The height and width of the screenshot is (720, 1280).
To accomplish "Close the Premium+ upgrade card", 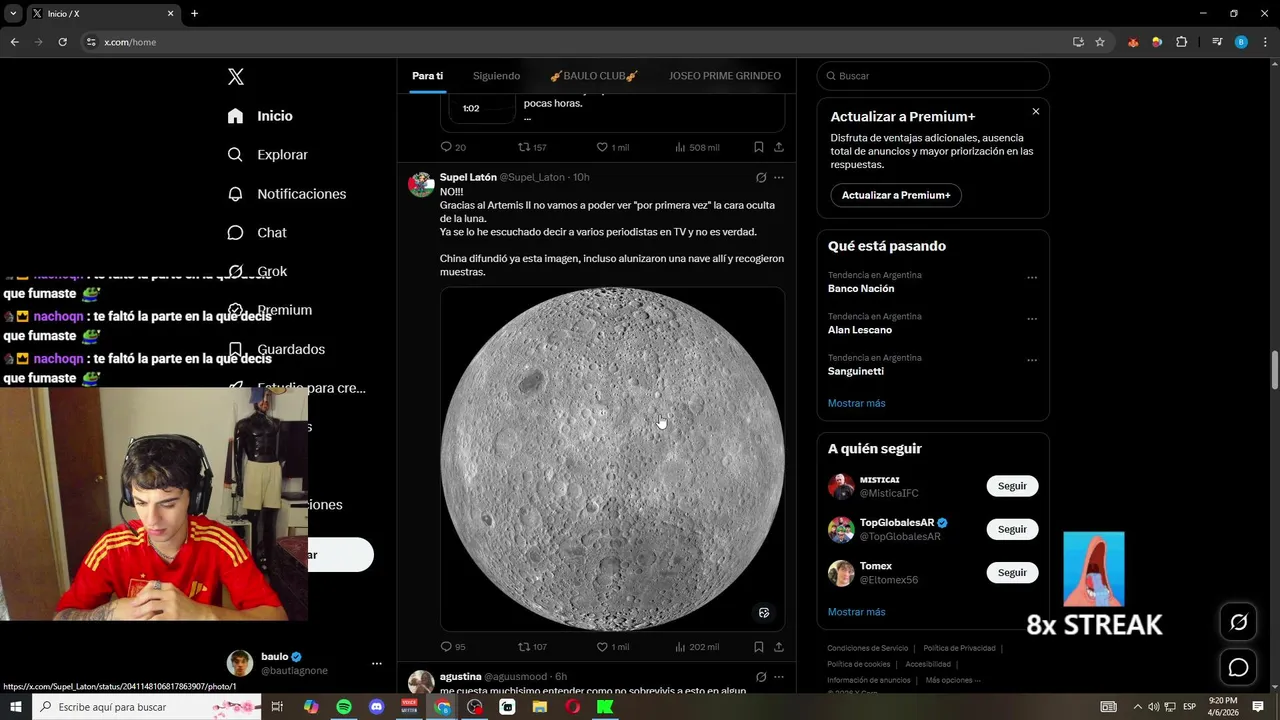I will coord(1036,111).
